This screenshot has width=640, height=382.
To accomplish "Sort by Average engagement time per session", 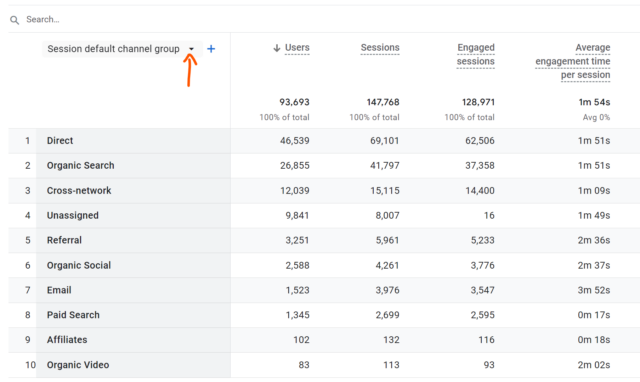I will 573,61.
